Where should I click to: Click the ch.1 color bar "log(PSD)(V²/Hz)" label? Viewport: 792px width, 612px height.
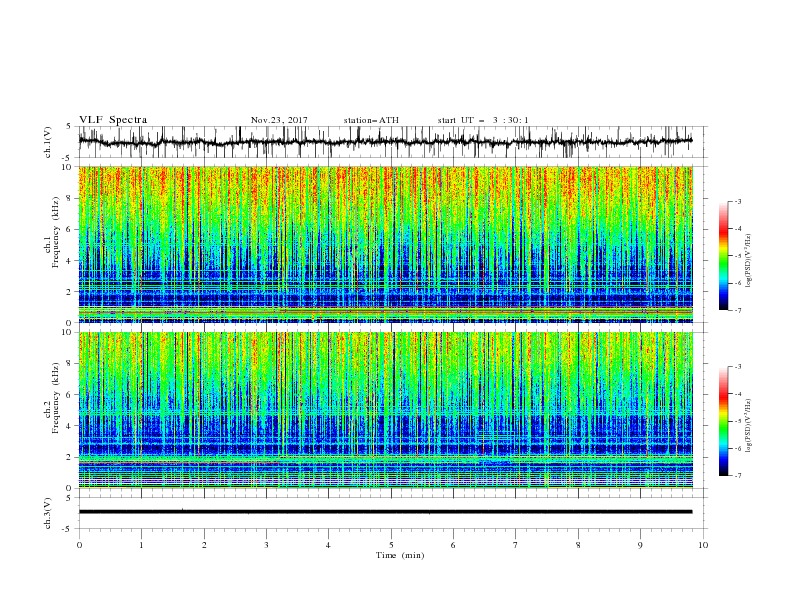pos(748,261)
